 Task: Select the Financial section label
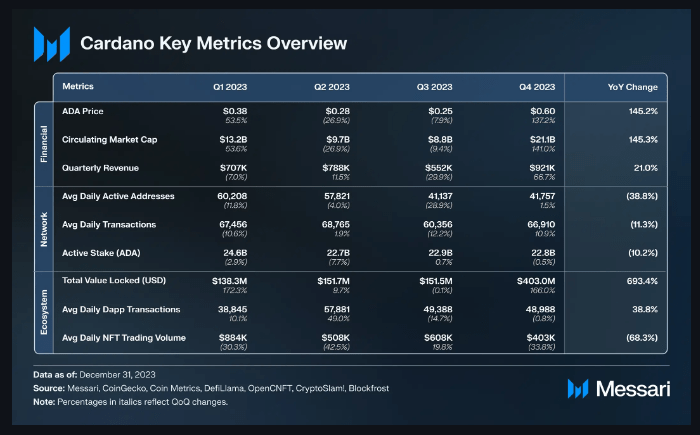click(x=45, y=142)
